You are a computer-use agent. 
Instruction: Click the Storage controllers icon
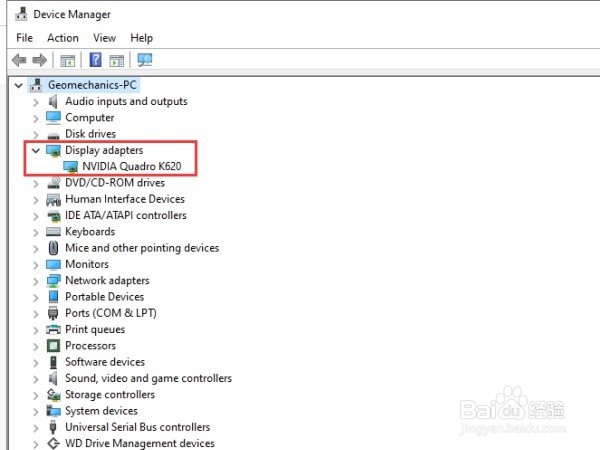tap(54, 395)
